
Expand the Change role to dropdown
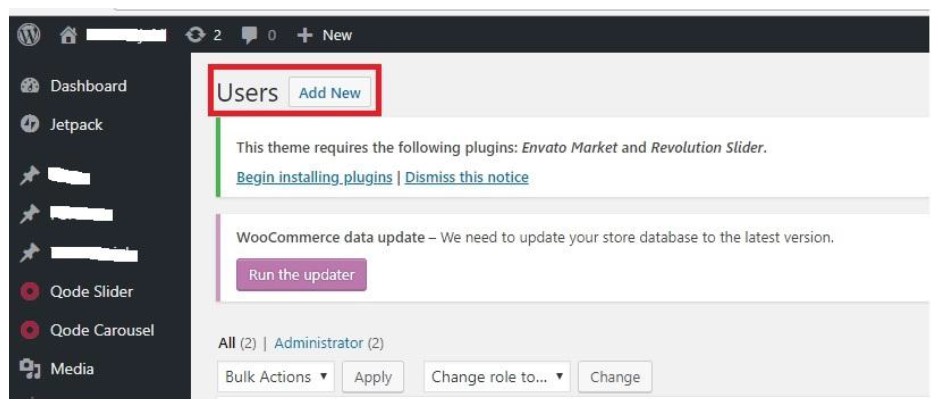[x=497, y=377]
